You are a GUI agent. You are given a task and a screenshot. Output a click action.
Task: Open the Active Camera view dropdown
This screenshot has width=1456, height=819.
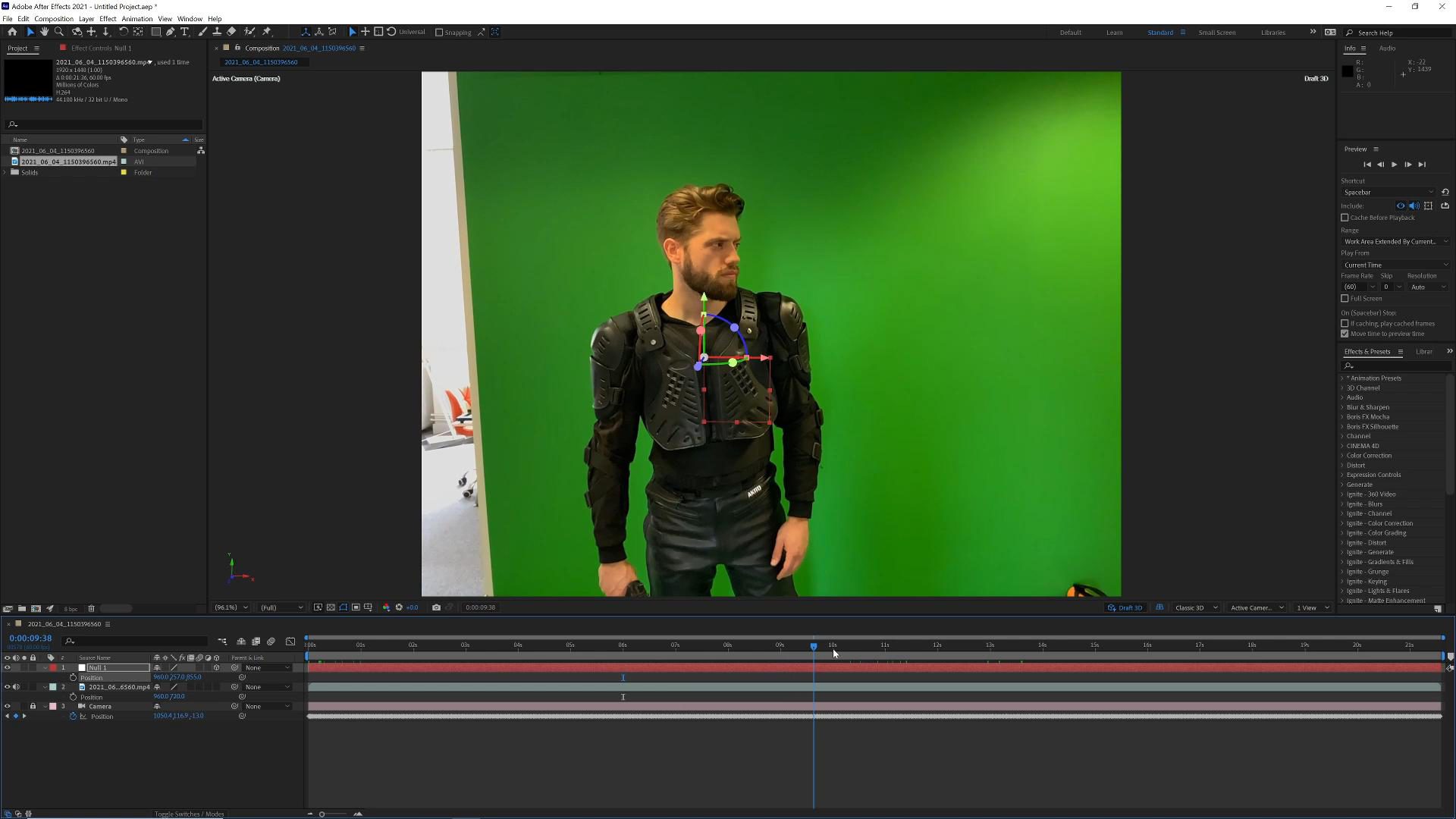tap(1257, 607)
